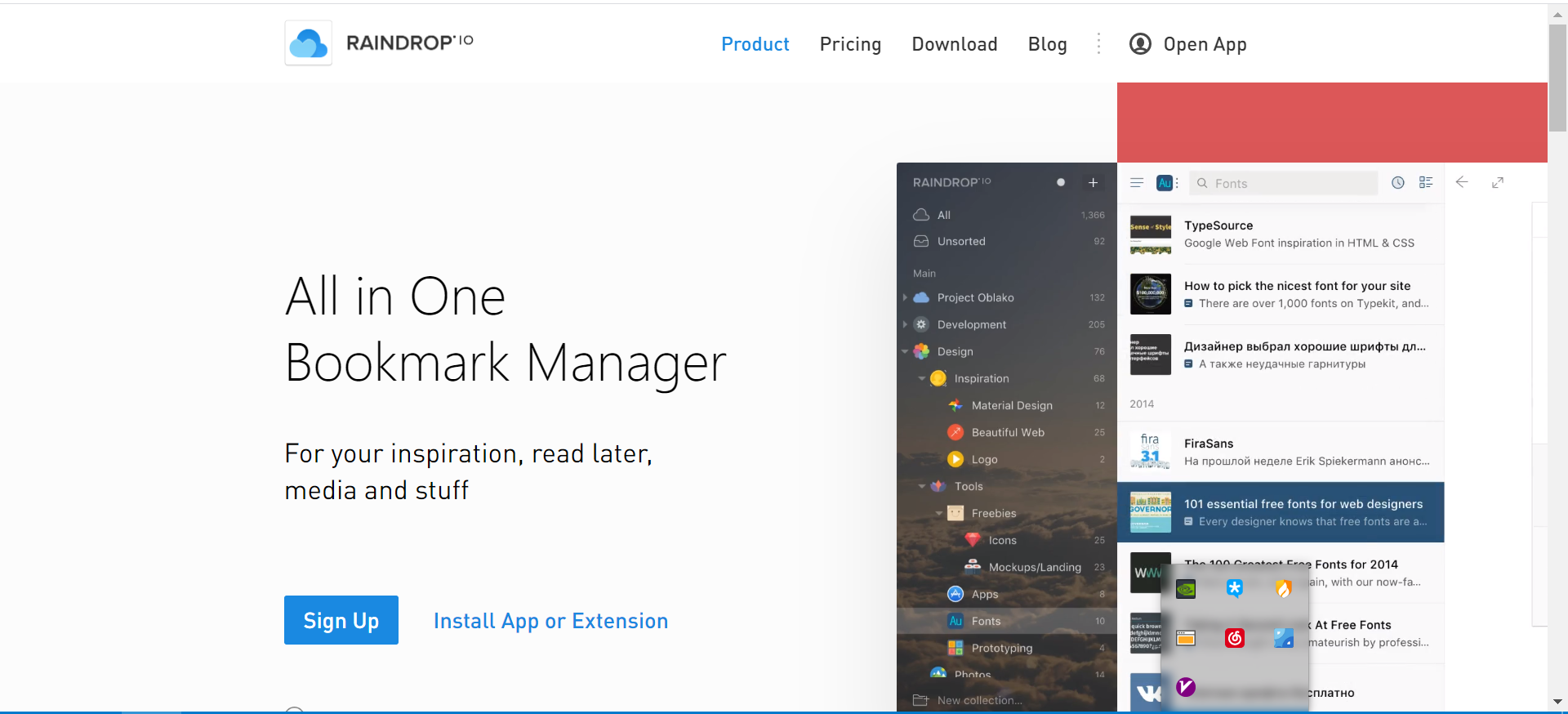Click the RAINDROP.IO wordmark in page header
This screenshot has width=1568, height=714.
[x=410, y=42]
